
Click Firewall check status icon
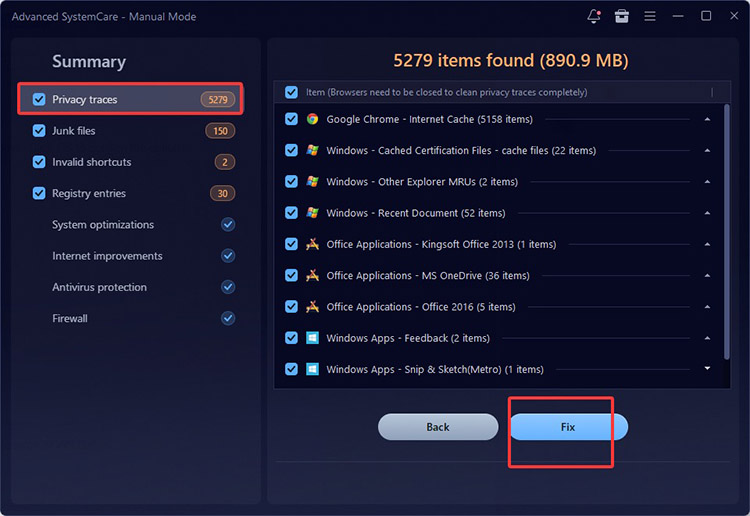(228, 318)
